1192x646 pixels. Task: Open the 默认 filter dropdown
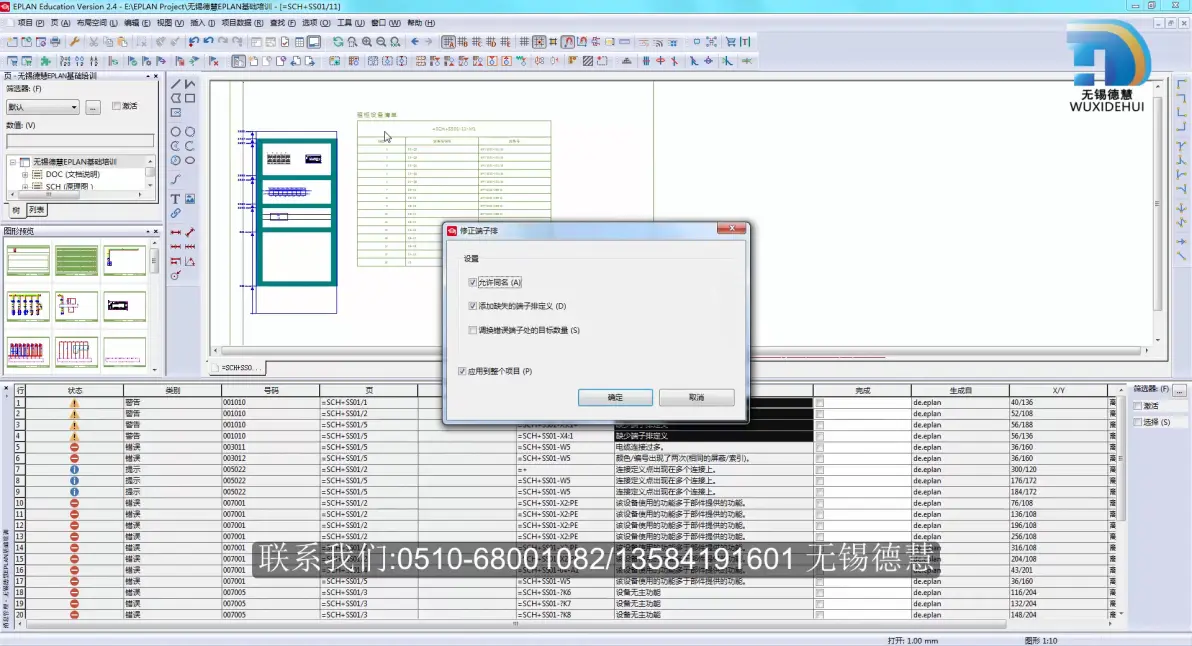click(43, 107)
